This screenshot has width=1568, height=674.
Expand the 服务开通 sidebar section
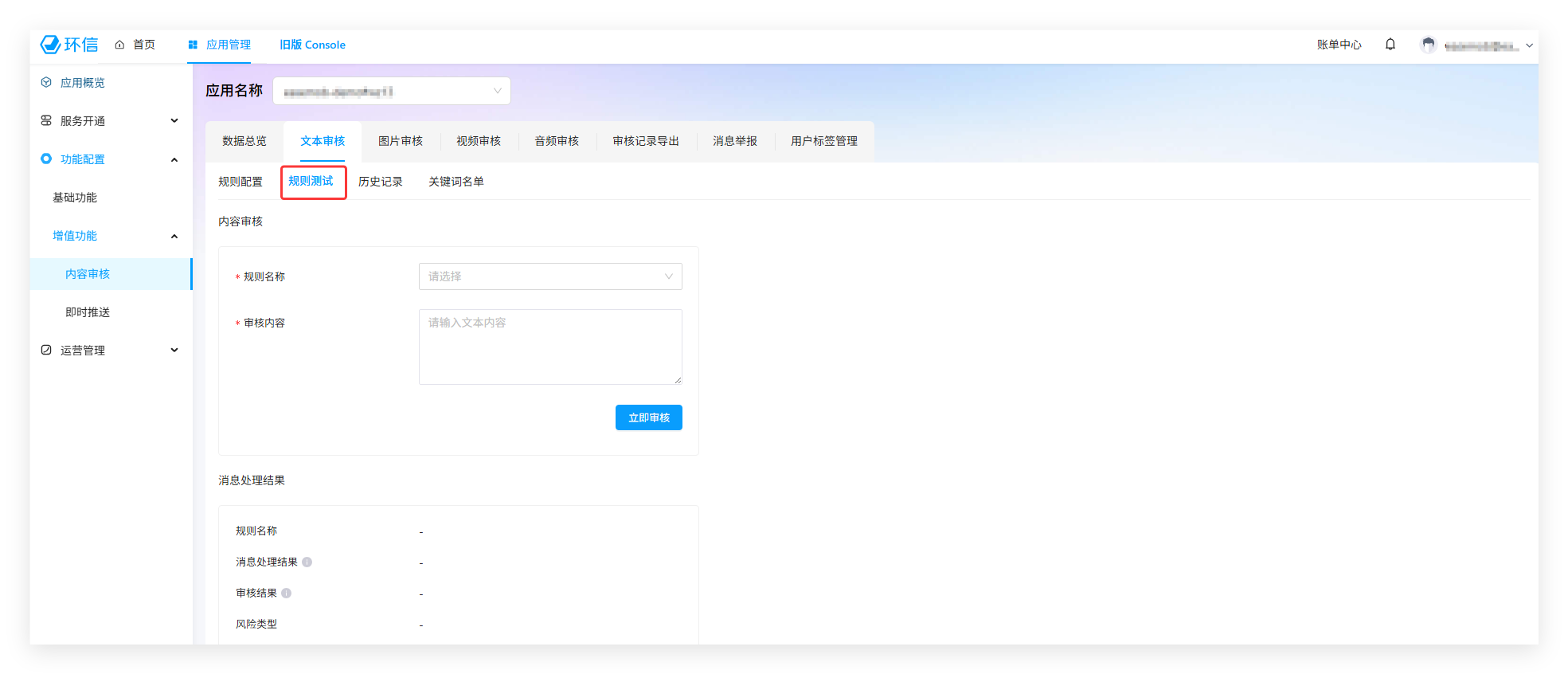[110, 121]
